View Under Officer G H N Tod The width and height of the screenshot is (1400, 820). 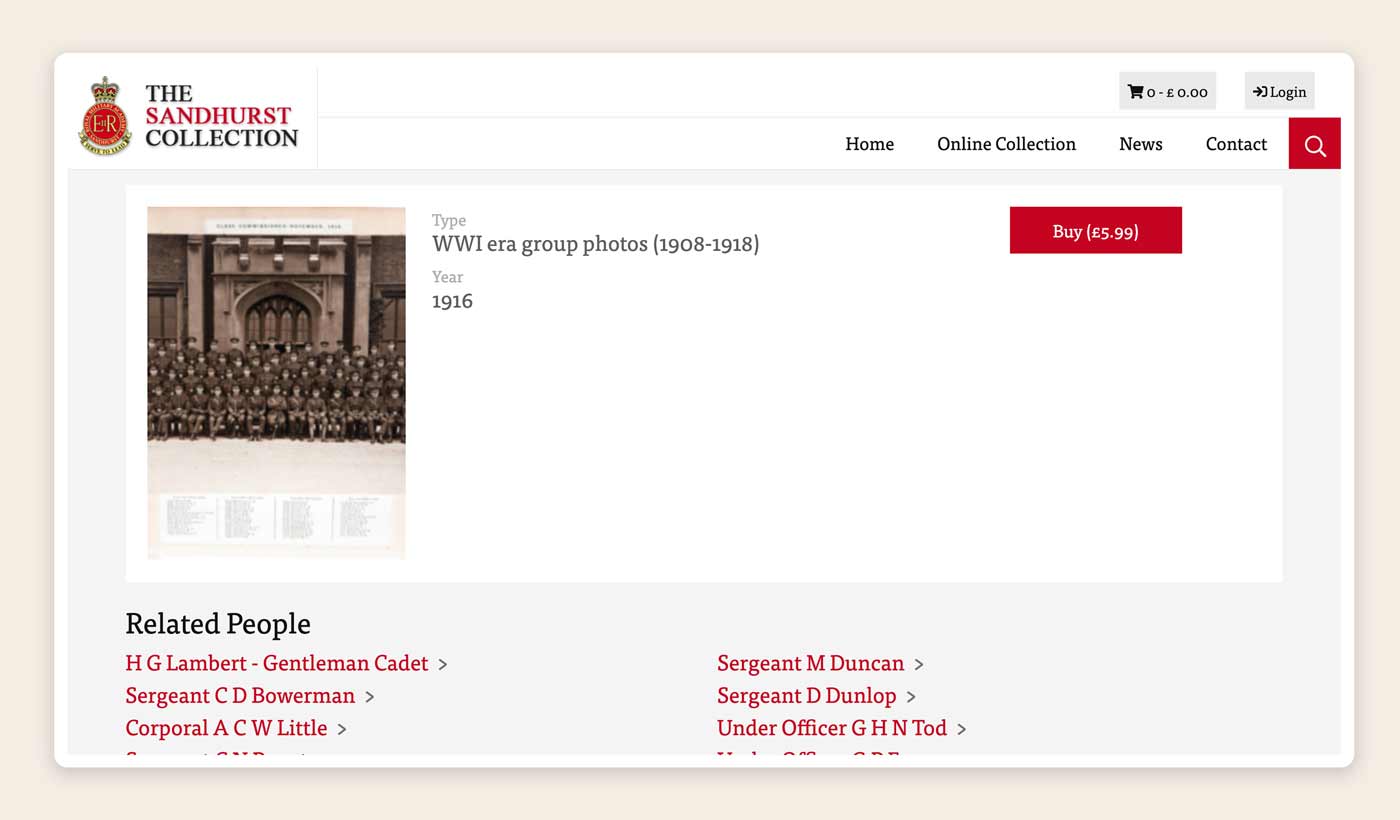click(x=831, y=728)
